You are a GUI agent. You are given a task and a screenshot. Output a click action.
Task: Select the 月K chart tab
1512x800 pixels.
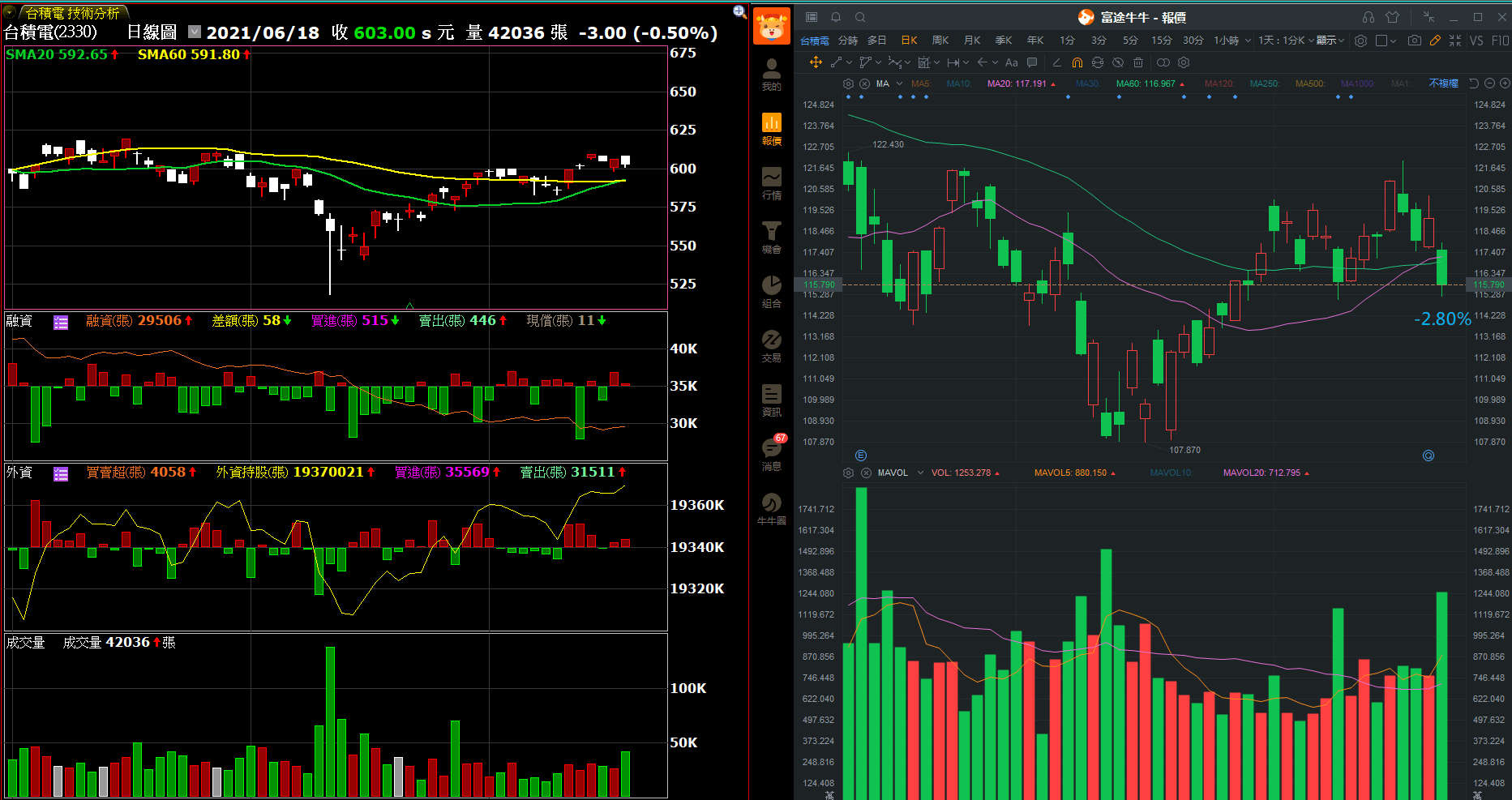972,40
